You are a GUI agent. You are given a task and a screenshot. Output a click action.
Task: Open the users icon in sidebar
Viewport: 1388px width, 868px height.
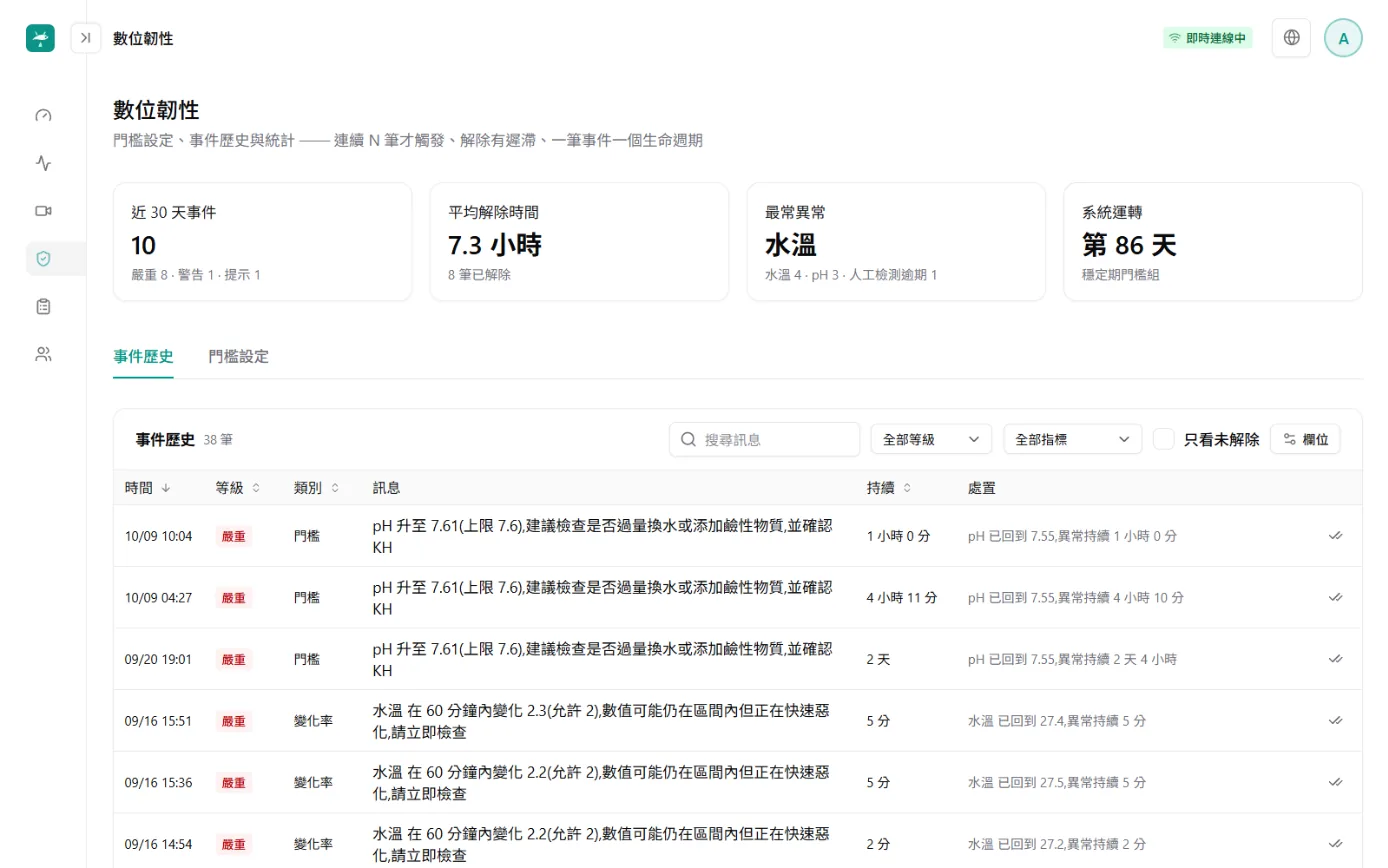click(x=43, y=354)
